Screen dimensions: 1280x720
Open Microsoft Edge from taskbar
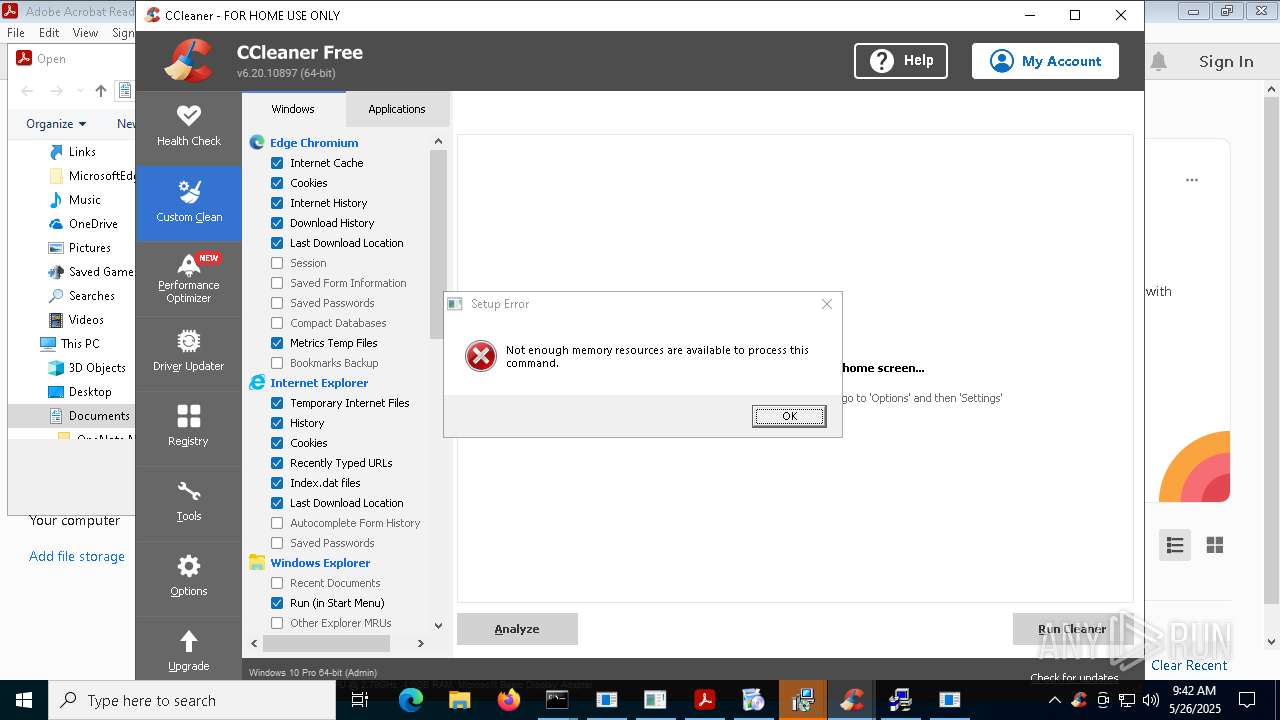click(411, 700)
